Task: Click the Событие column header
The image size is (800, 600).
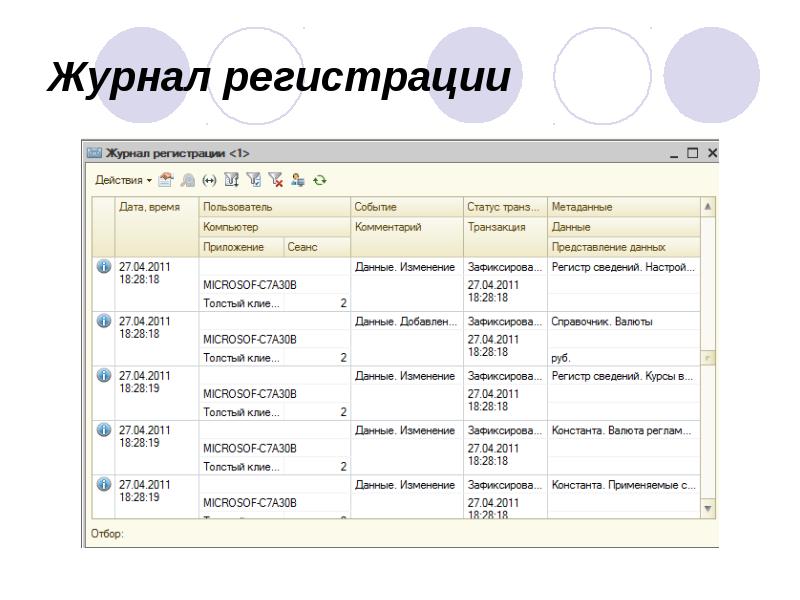Action: pos(407,207)
